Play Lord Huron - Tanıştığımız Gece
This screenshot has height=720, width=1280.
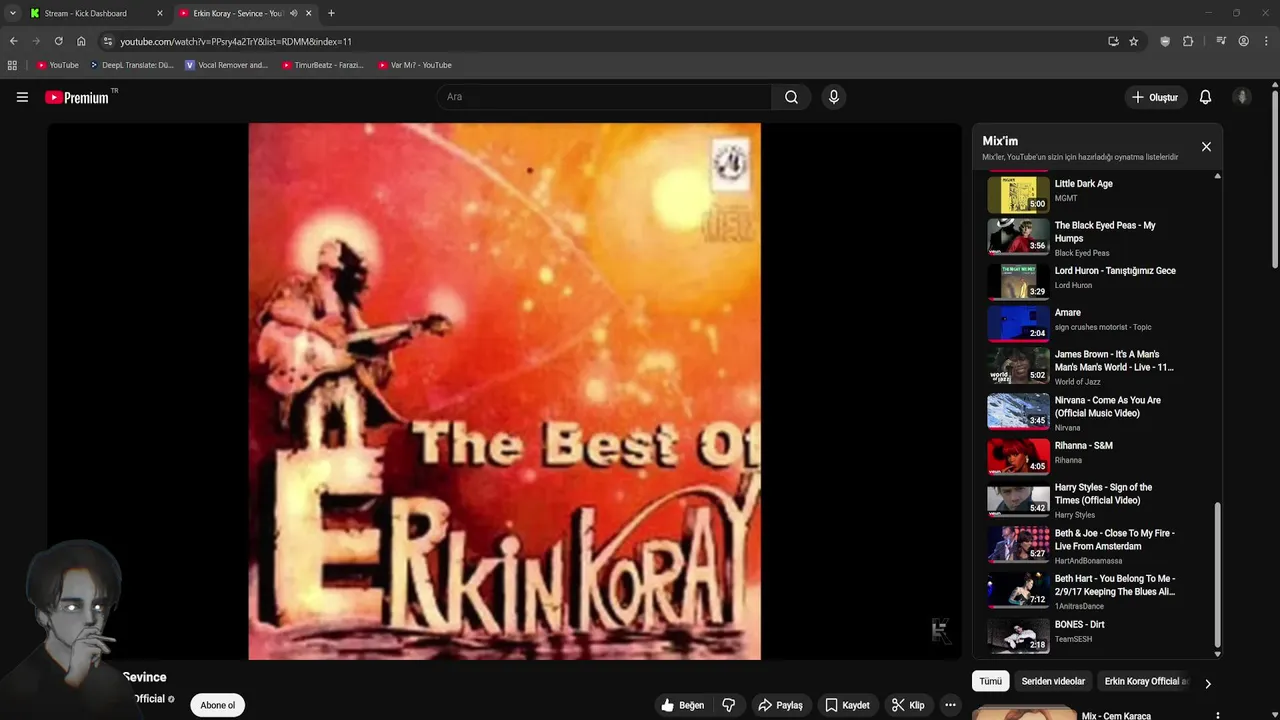[x=1095, y=281]
